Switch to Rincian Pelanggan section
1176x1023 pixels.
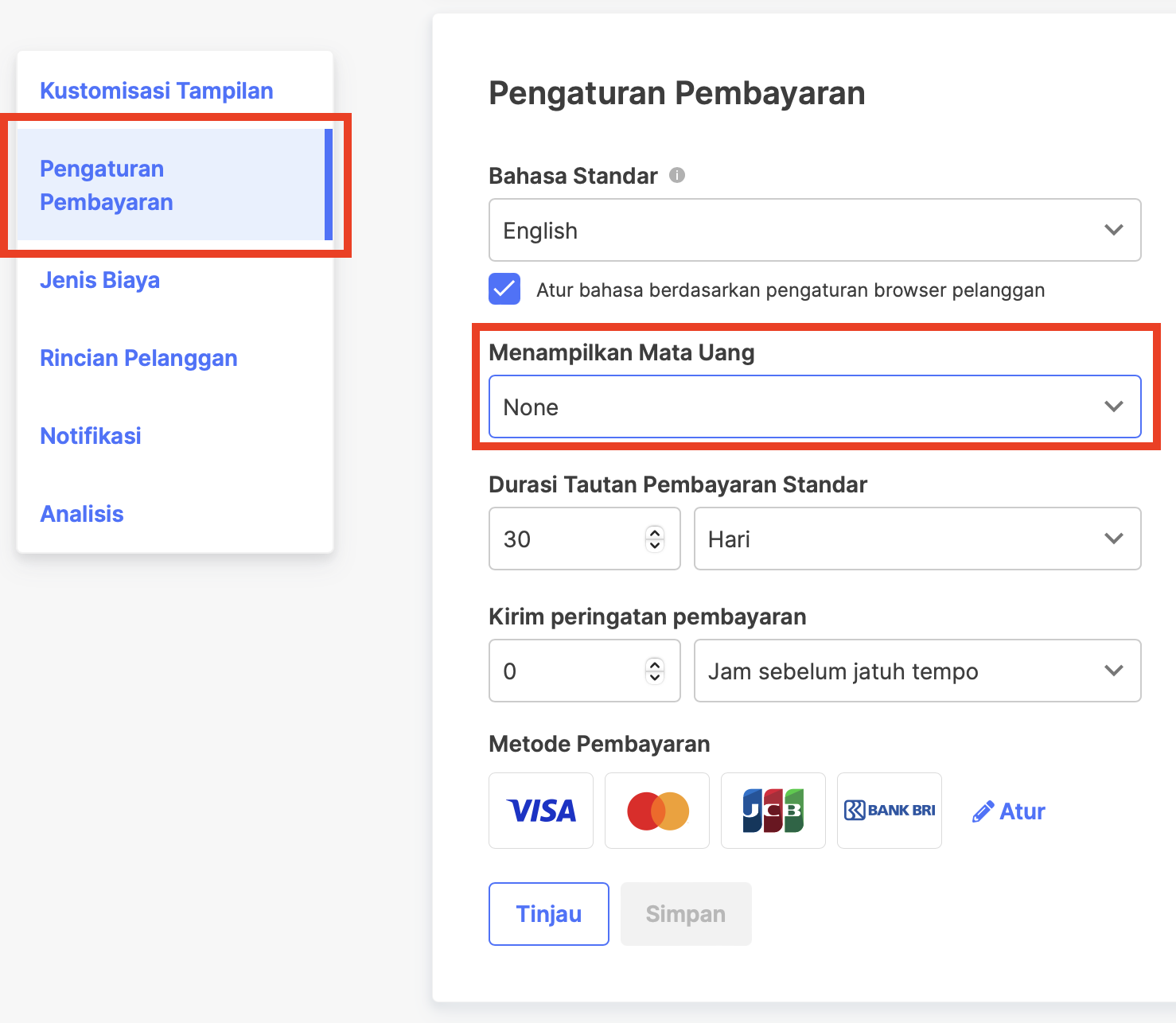pyautogui.click(x=138, y=358)
